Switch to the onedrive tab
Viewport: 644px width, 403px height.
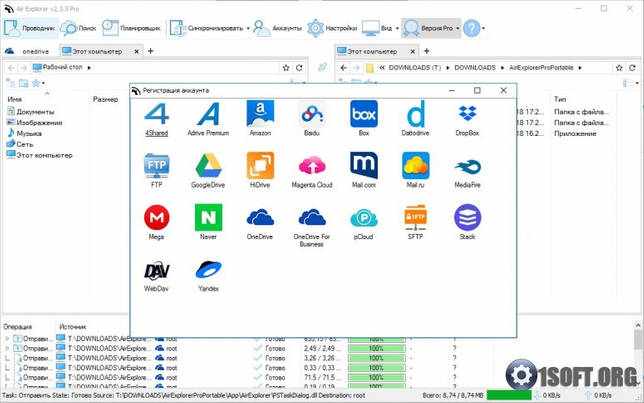click(x=28, y=51)
